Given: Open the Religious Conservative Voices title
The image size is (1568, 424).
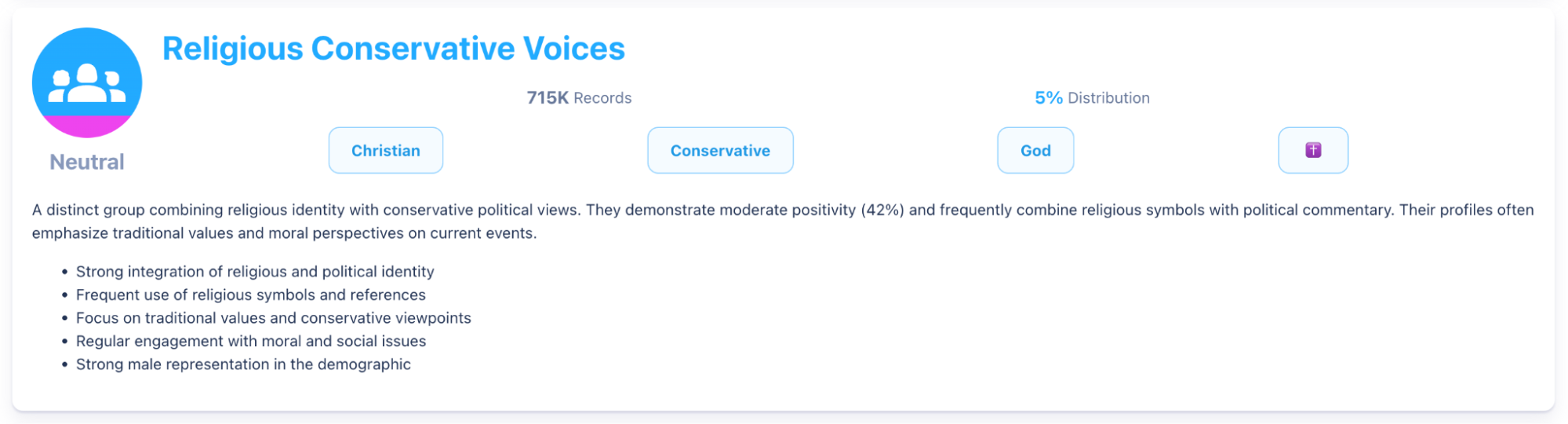Looking at the screenshot, I should point(393,49).
